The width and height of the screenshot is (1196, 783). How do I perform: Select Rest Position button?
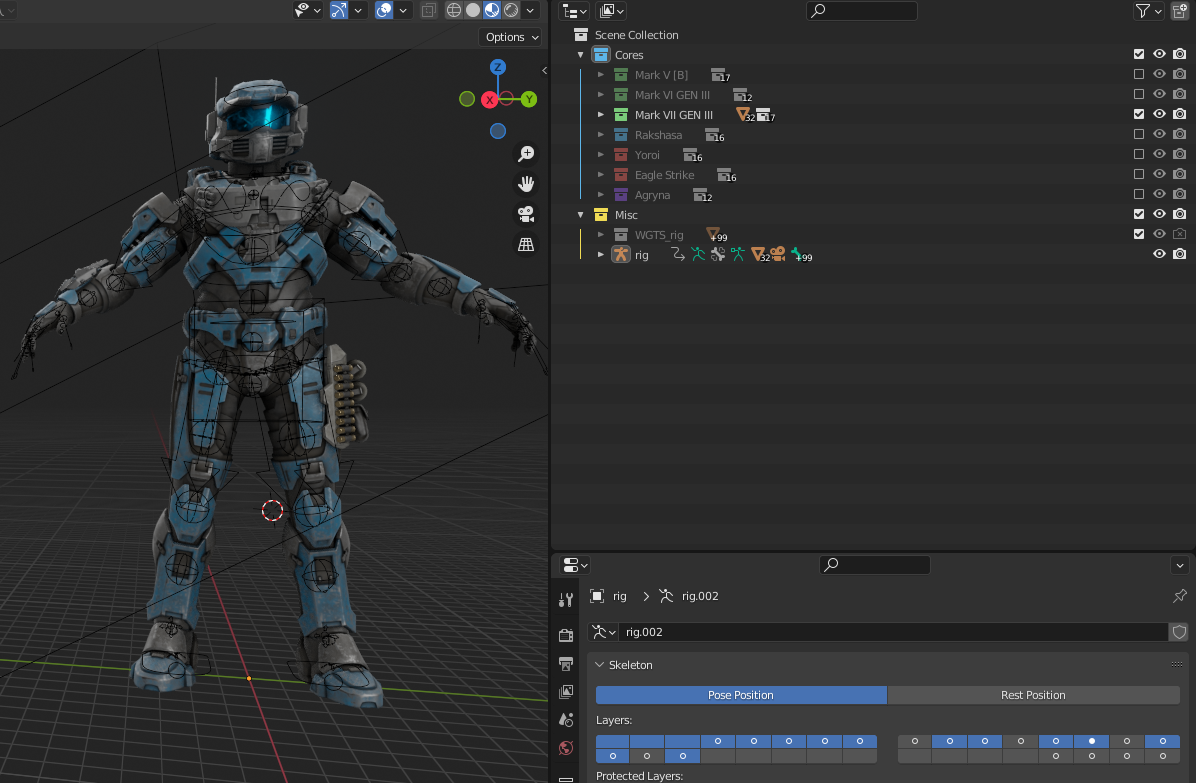(x=1033, y=695)
